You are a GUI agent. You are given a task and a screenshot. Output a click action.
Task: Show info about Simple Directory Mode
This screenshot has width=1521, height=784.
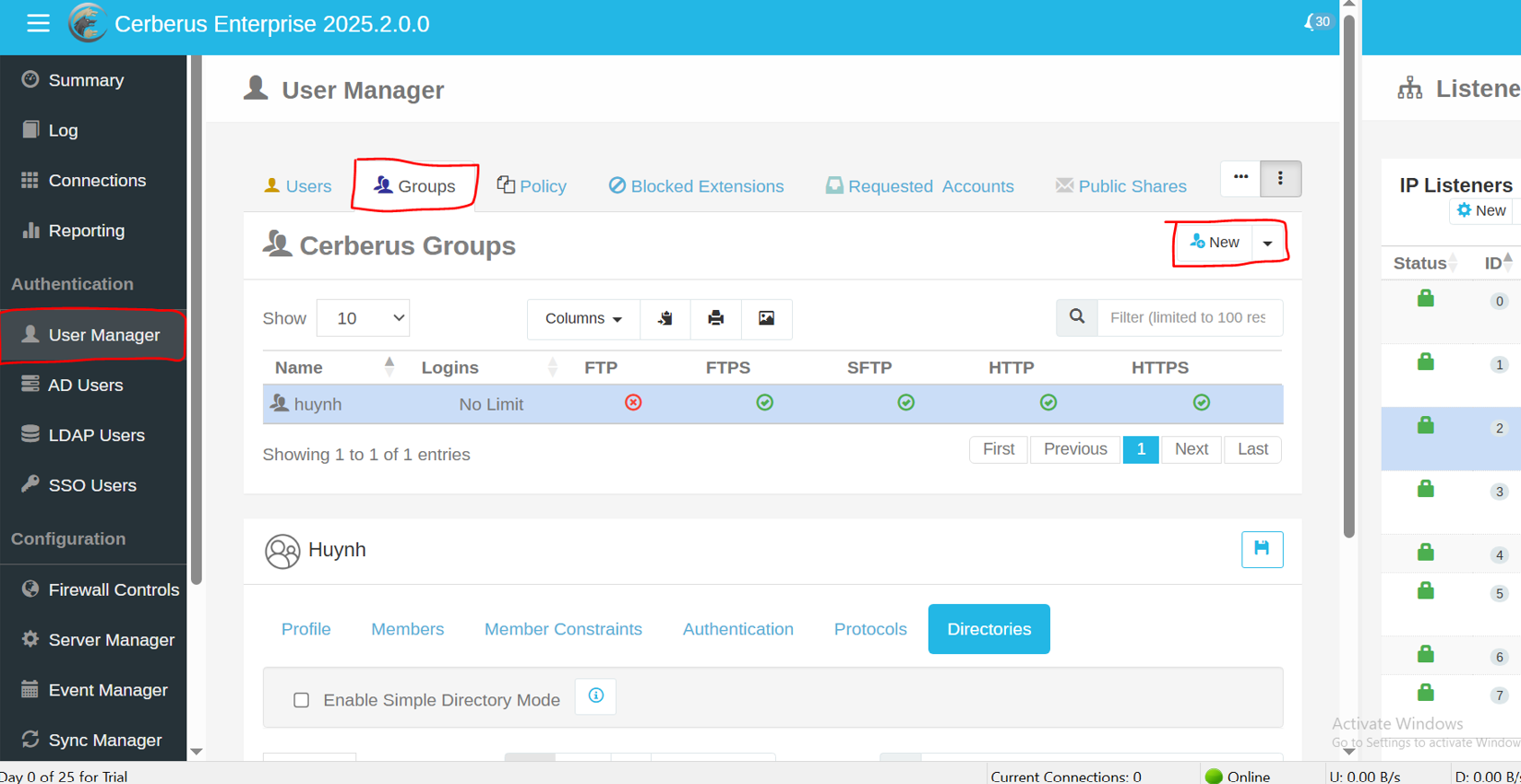coord(595,696)
